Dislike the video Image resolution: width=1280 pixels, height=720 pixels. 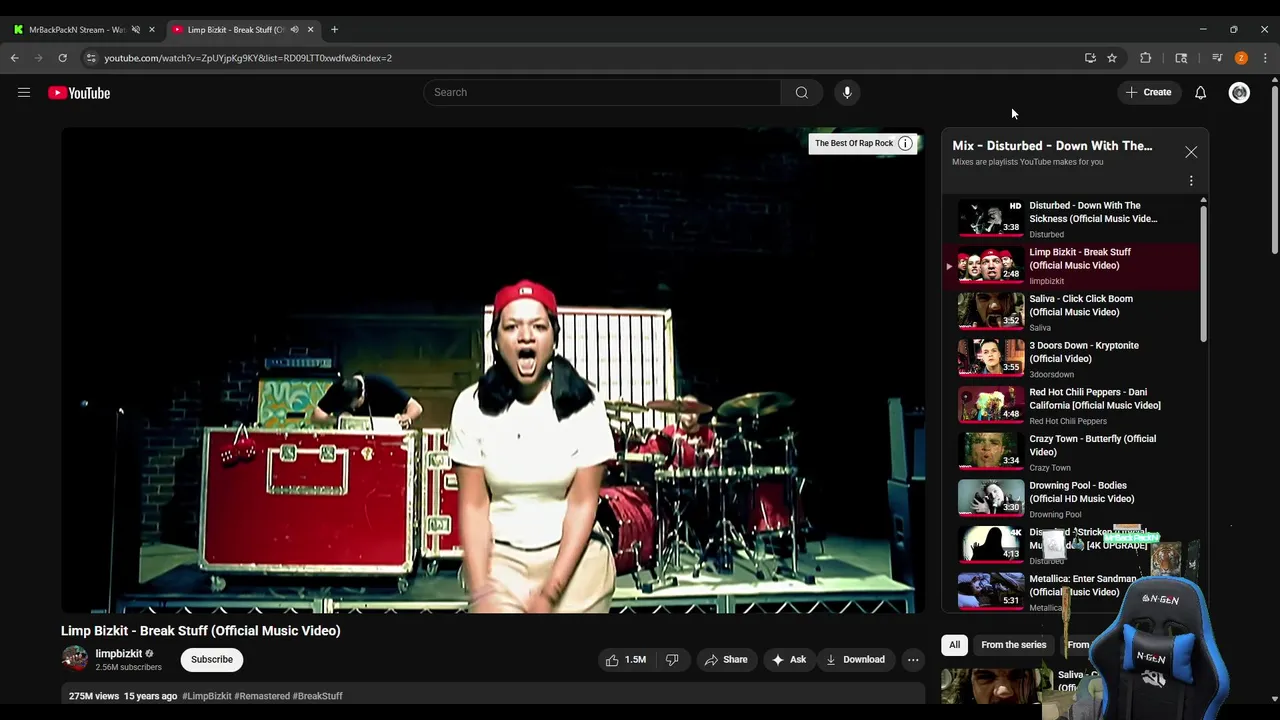click(x=672, y=660)
